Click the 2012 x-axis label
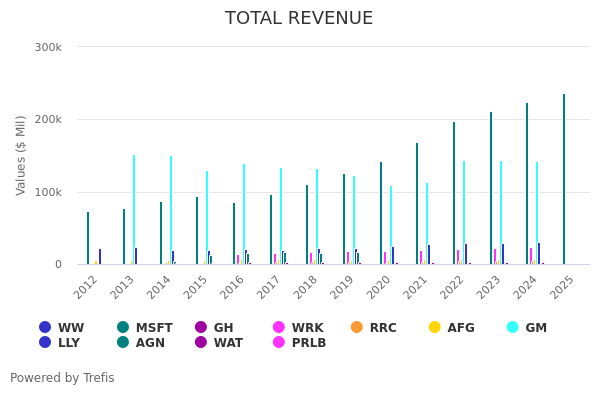The height and width of the screenshot is (400, 600). [x=88, y=285]
